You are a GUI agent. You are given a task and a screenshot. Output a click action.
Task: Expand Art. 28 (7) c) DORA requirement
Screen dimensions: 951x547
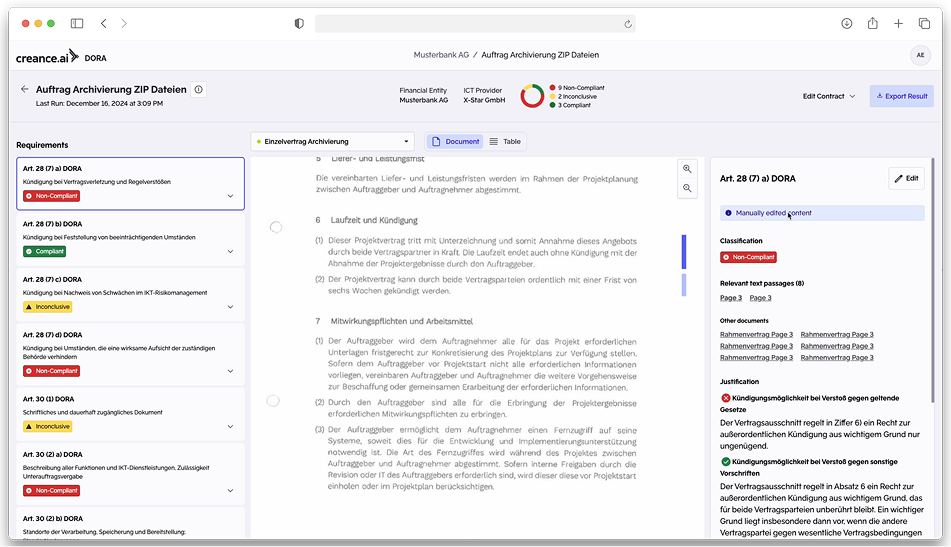pos(230,307)
